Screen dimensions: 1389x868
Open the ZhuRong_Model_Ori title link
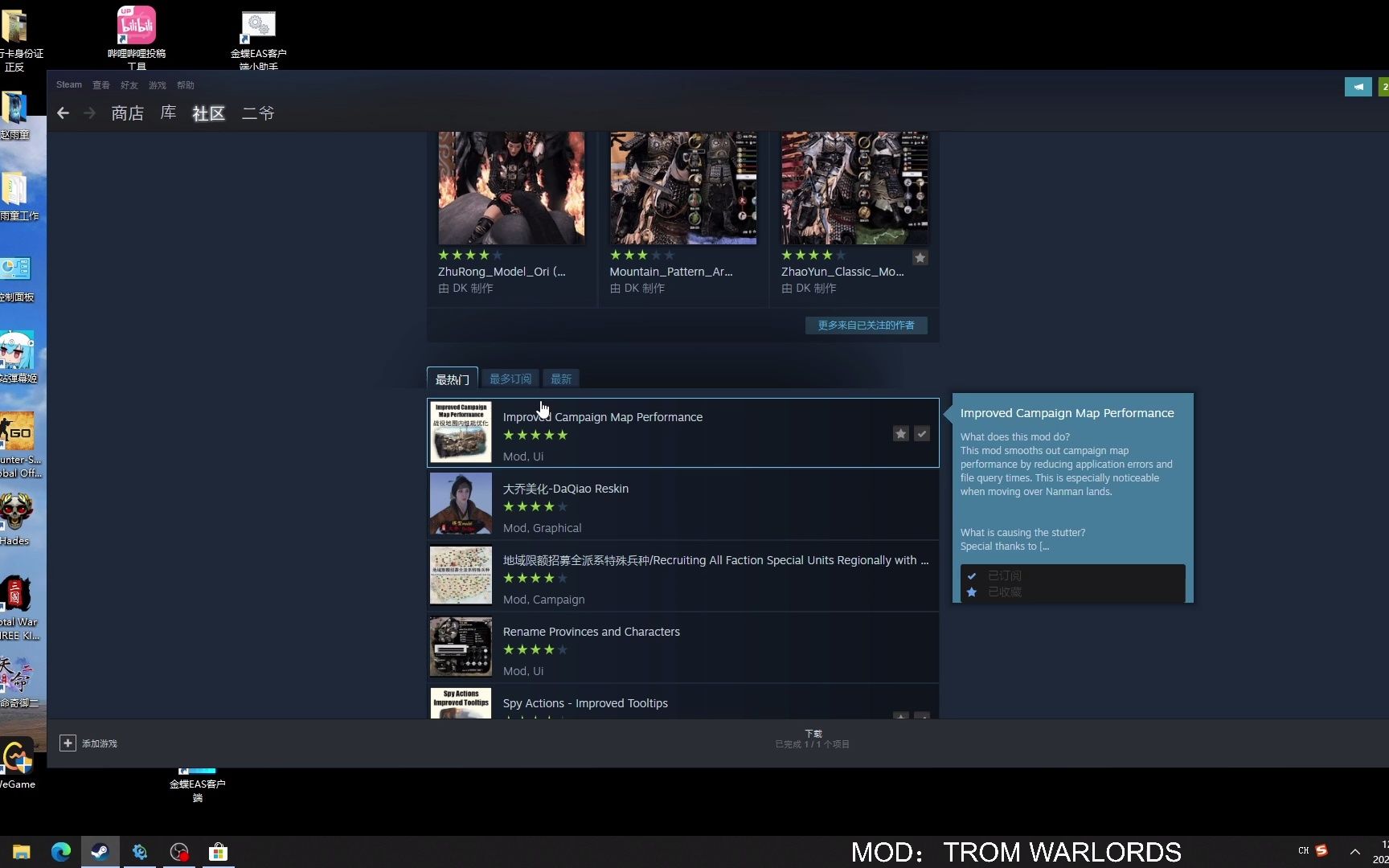coord(502,272)
